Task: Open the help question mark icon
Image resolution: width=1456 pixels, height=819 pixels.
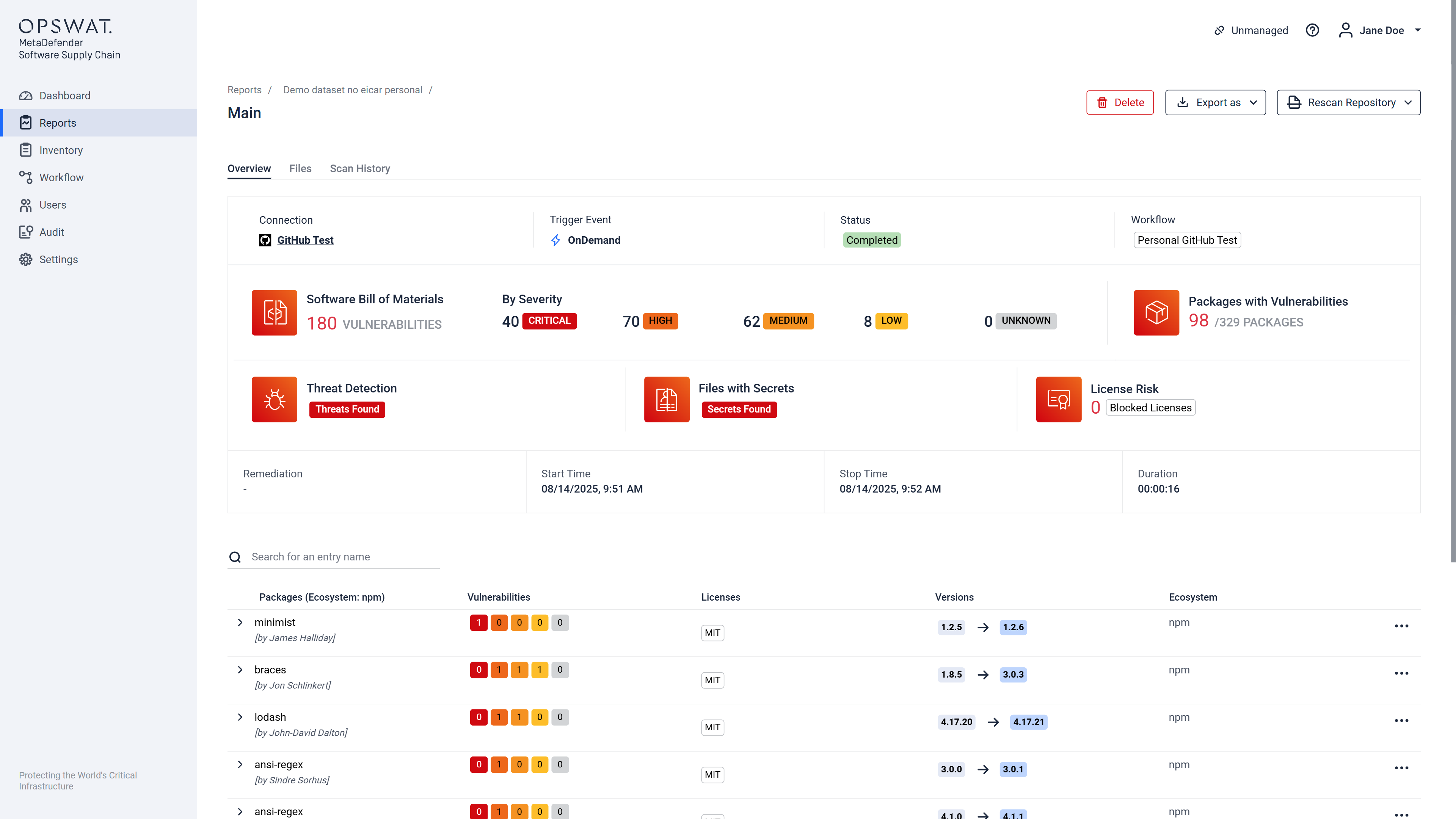Action: click(1312, 30)
